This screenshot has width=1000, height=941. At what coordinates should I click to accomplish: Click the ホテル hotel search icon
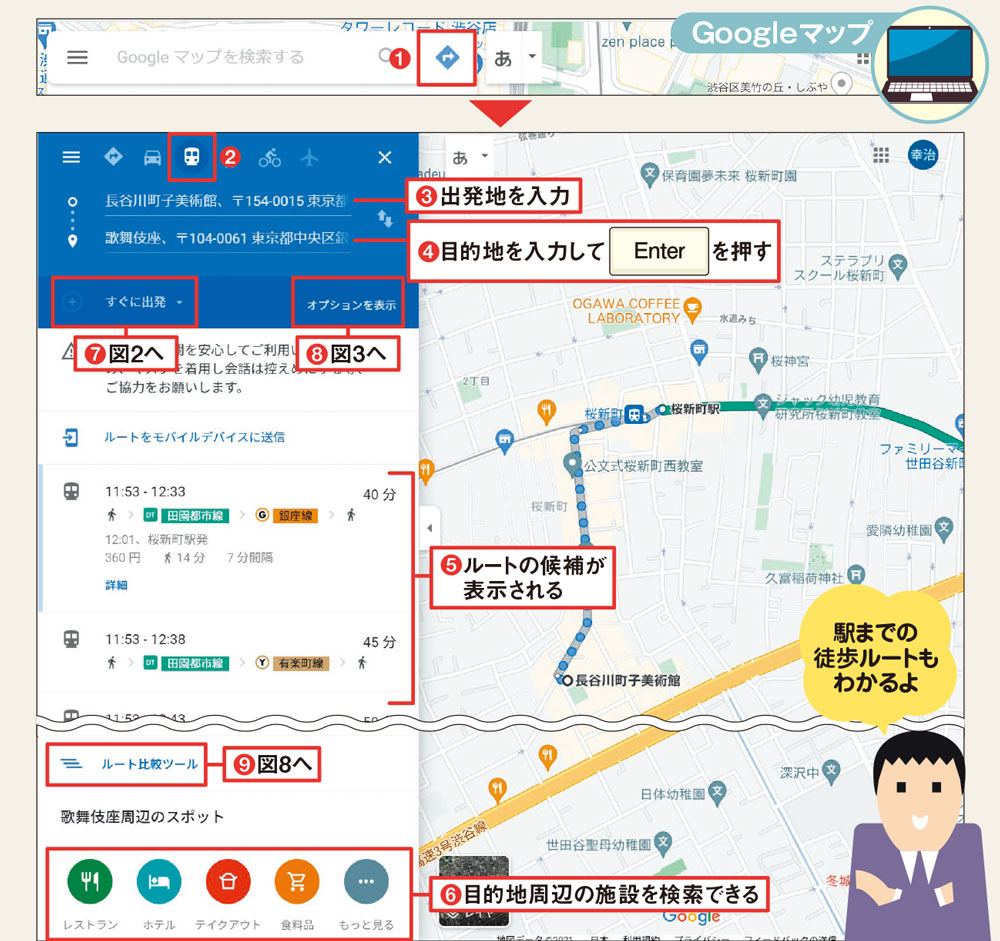(159, 882)
